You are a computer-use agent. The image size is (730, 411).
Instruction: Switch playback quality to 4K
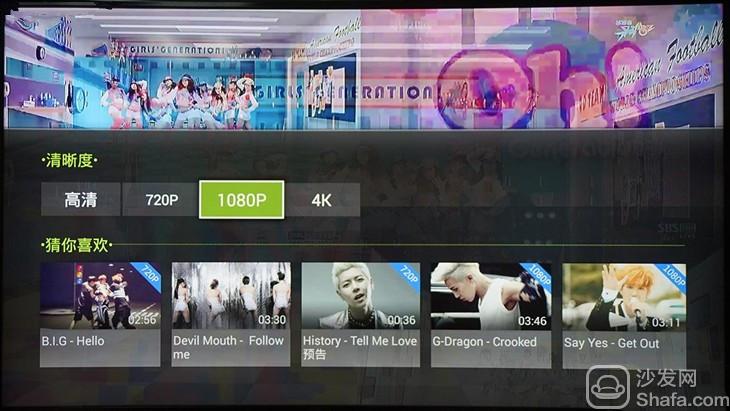point(322,200)
